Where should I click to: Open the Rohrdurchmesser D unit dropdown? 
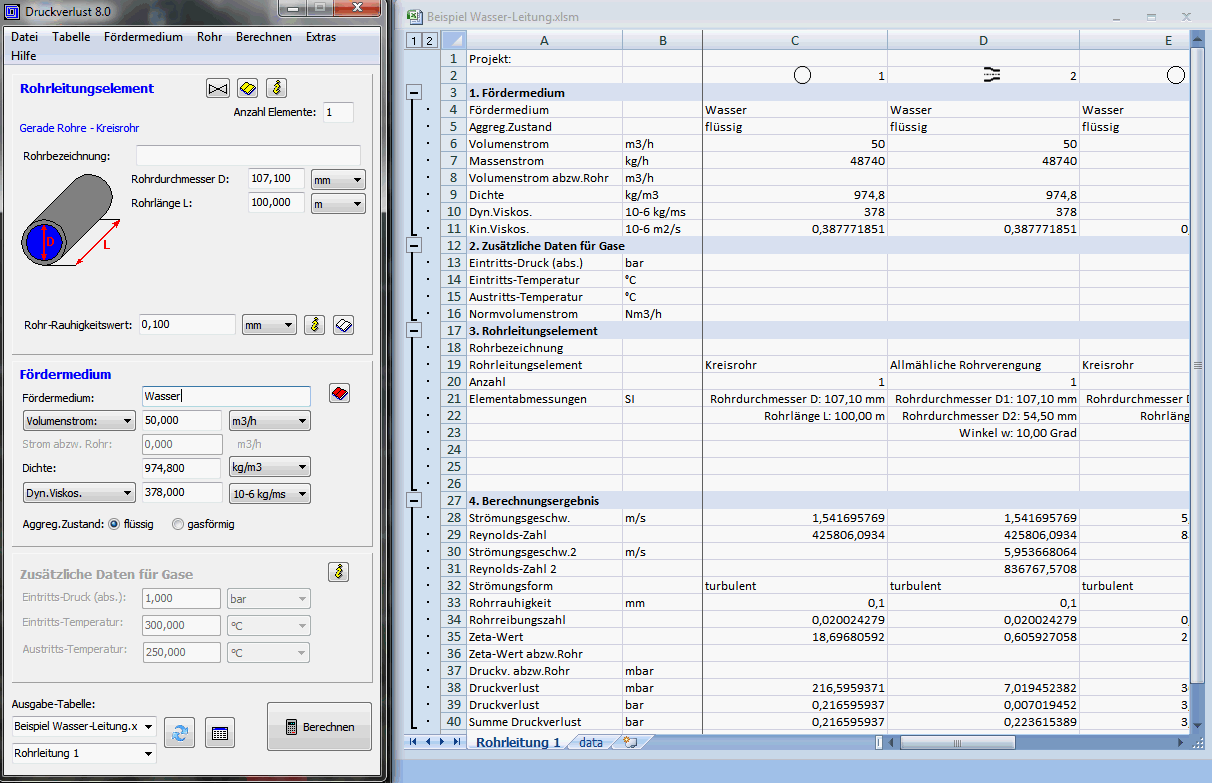(338, 180)
